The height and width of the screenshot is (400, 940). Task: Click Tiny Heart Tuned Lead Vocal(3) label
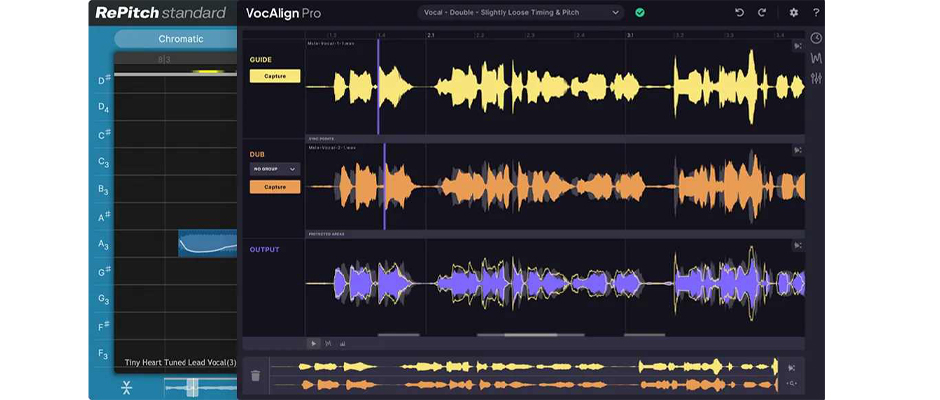[180, 363]
